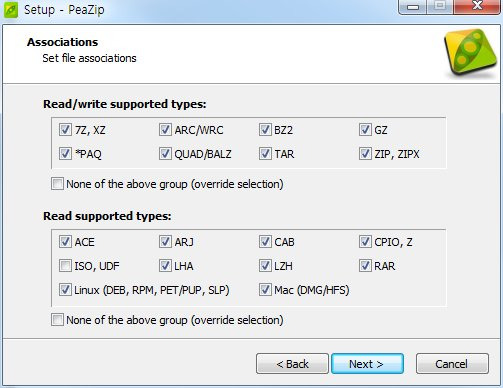Toggle the ARC/WRC file type checkbox
This screenshot has height=388, width=503.
(165, 130)
